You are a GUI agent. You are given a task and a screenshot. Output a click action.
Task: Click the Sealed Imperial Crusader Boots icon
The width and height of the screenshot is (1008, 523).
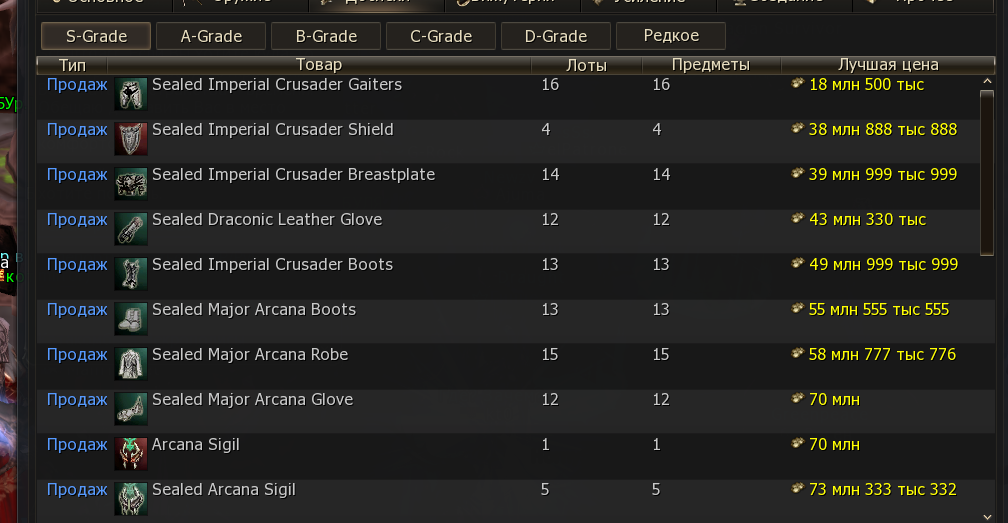pos(131,273)
